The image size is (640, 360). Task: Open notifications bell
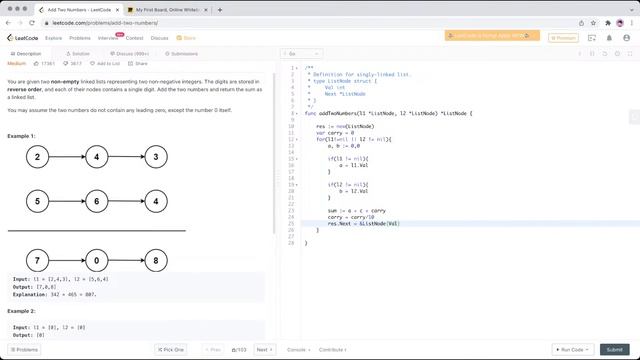click(x=609, y=38)
